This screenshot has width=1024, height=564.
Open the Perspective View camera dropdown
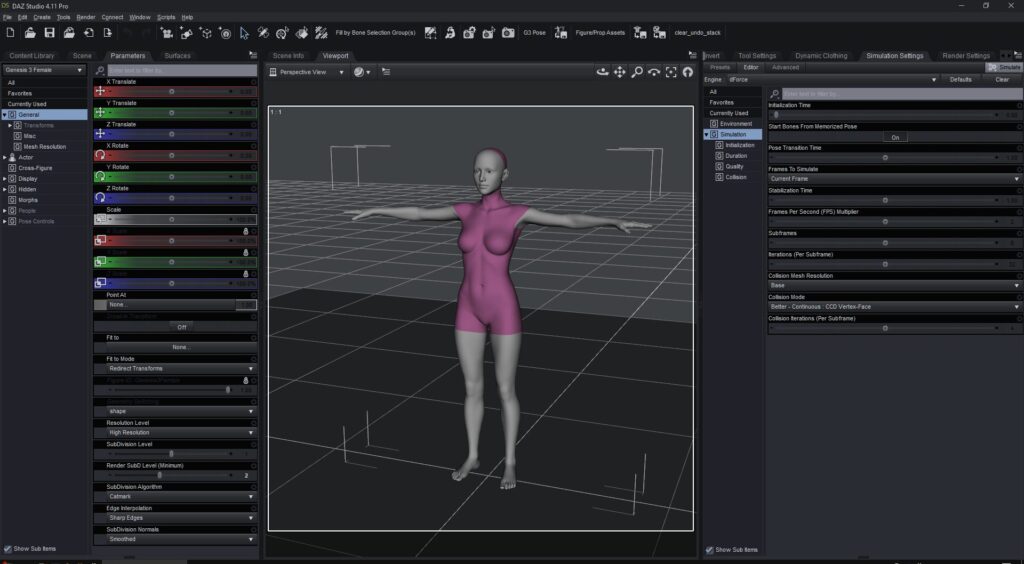310,72
